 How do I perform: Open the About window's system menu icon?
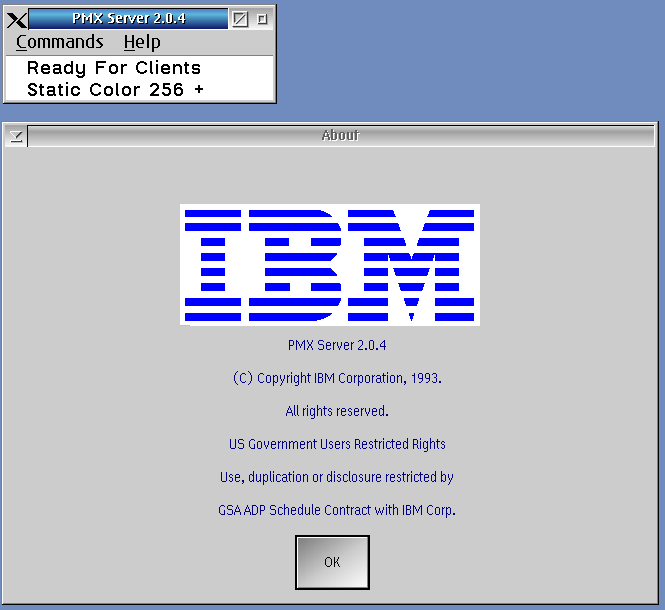[16, 136]
